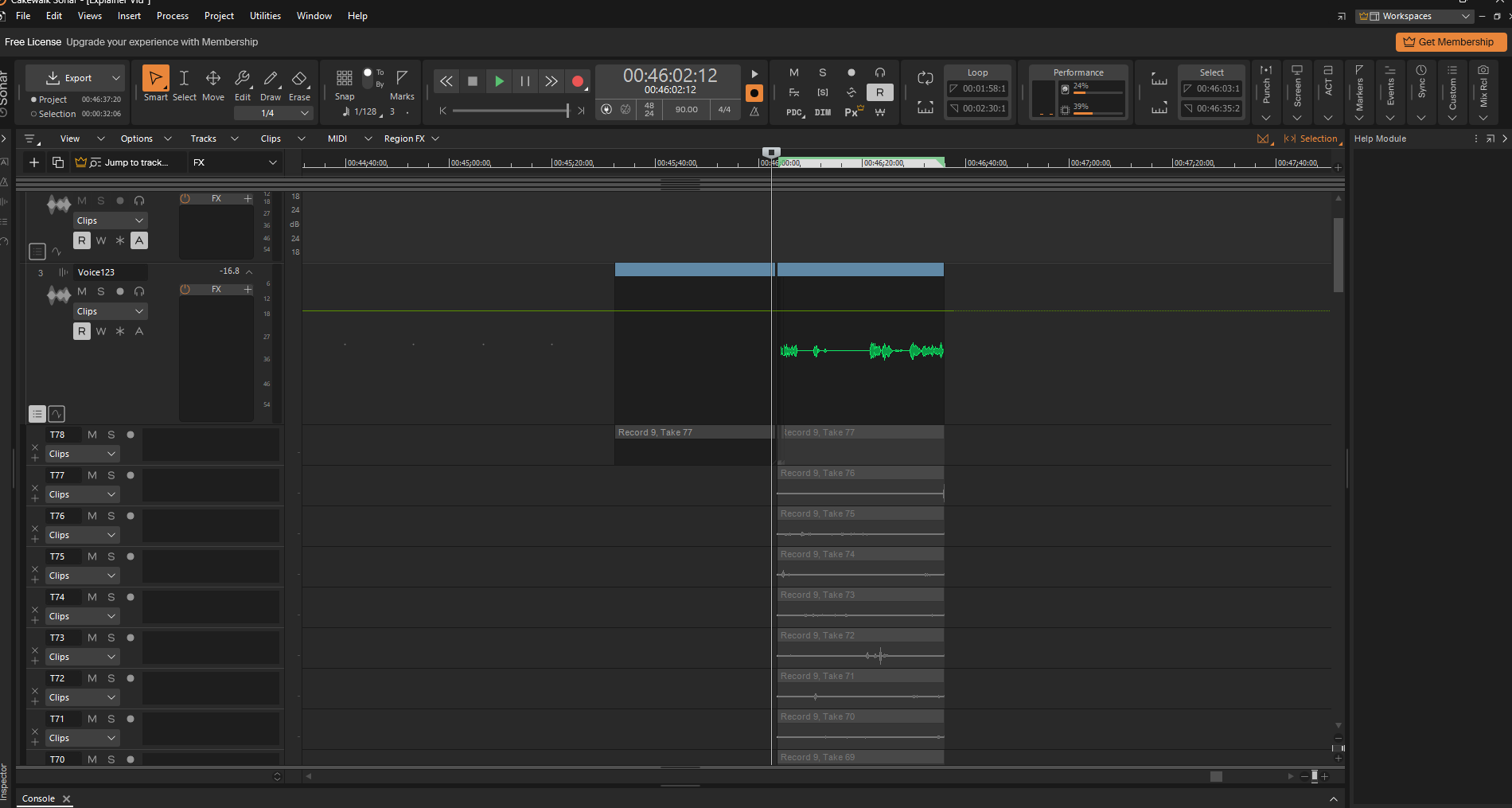Mute take lane T78
The width and height of the screenshot is (1512, 808).
point(92,435)
